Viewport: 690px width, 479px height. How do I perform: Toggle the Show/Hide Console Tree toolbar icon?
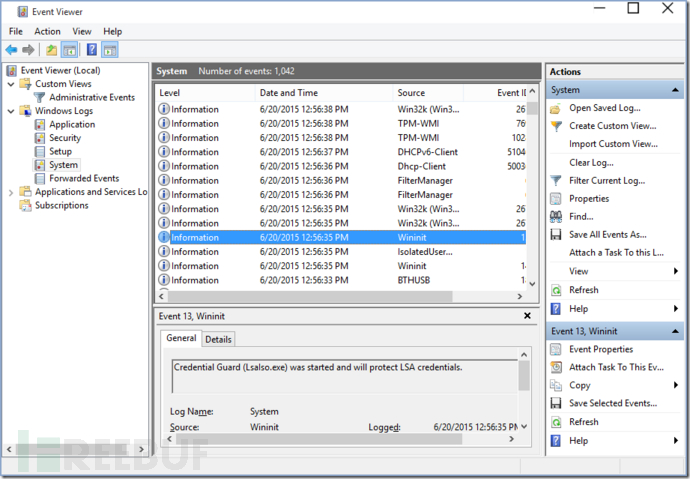[x=70, y=50]
